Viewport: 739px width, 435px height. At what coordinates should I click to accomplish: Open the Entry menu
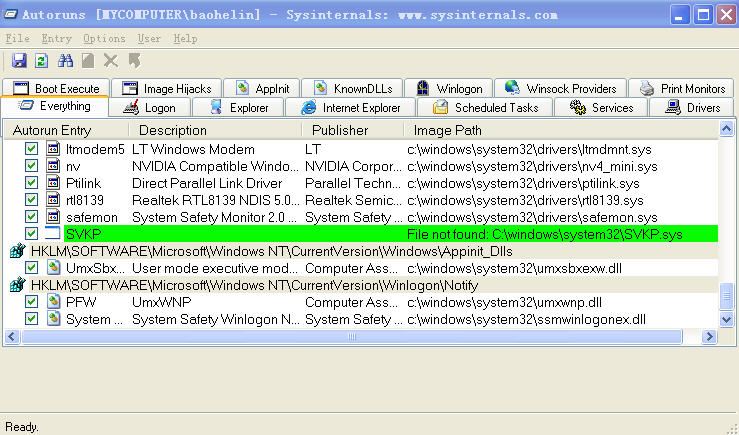coord(57,38)
